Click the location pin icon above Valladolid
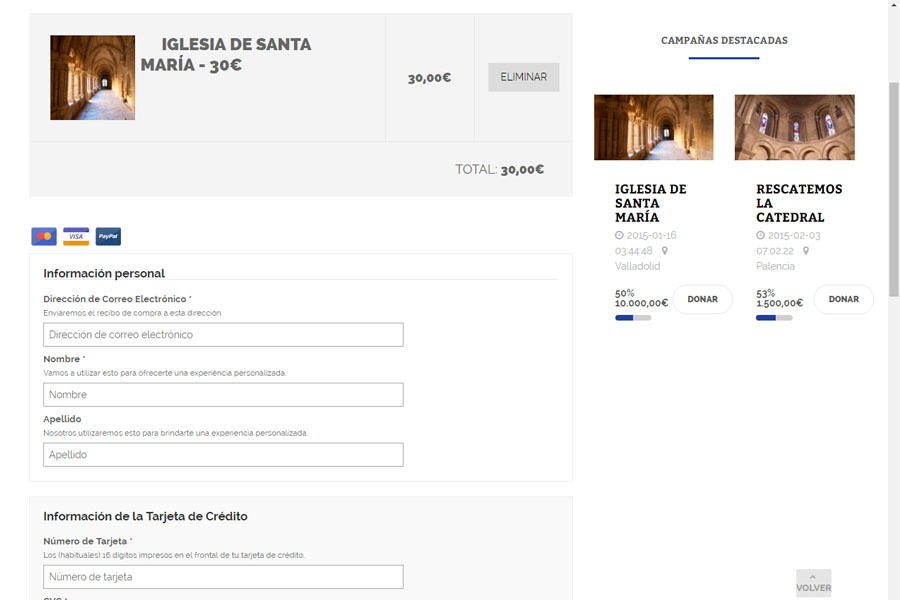Screen dimensions: 900x600 [664, 251]
